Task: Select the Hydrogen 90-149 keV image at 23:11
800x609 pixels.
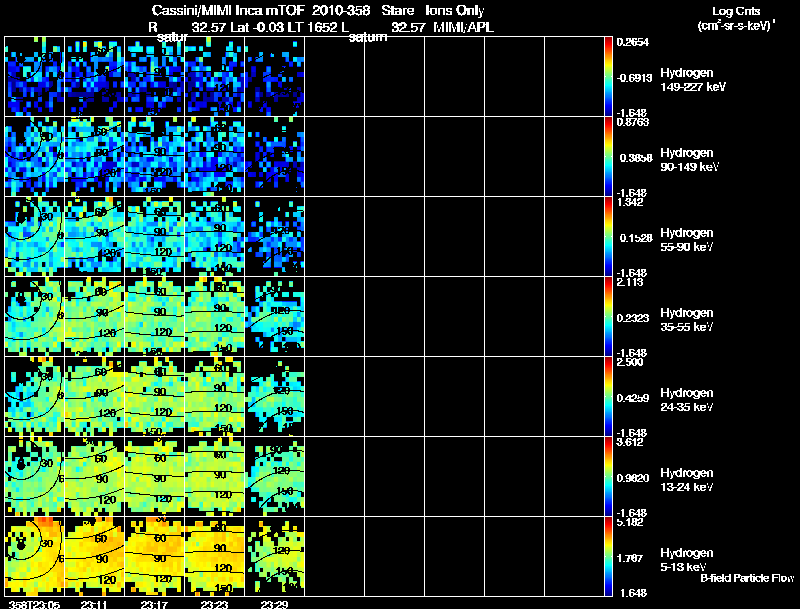Action: point(95,157)
